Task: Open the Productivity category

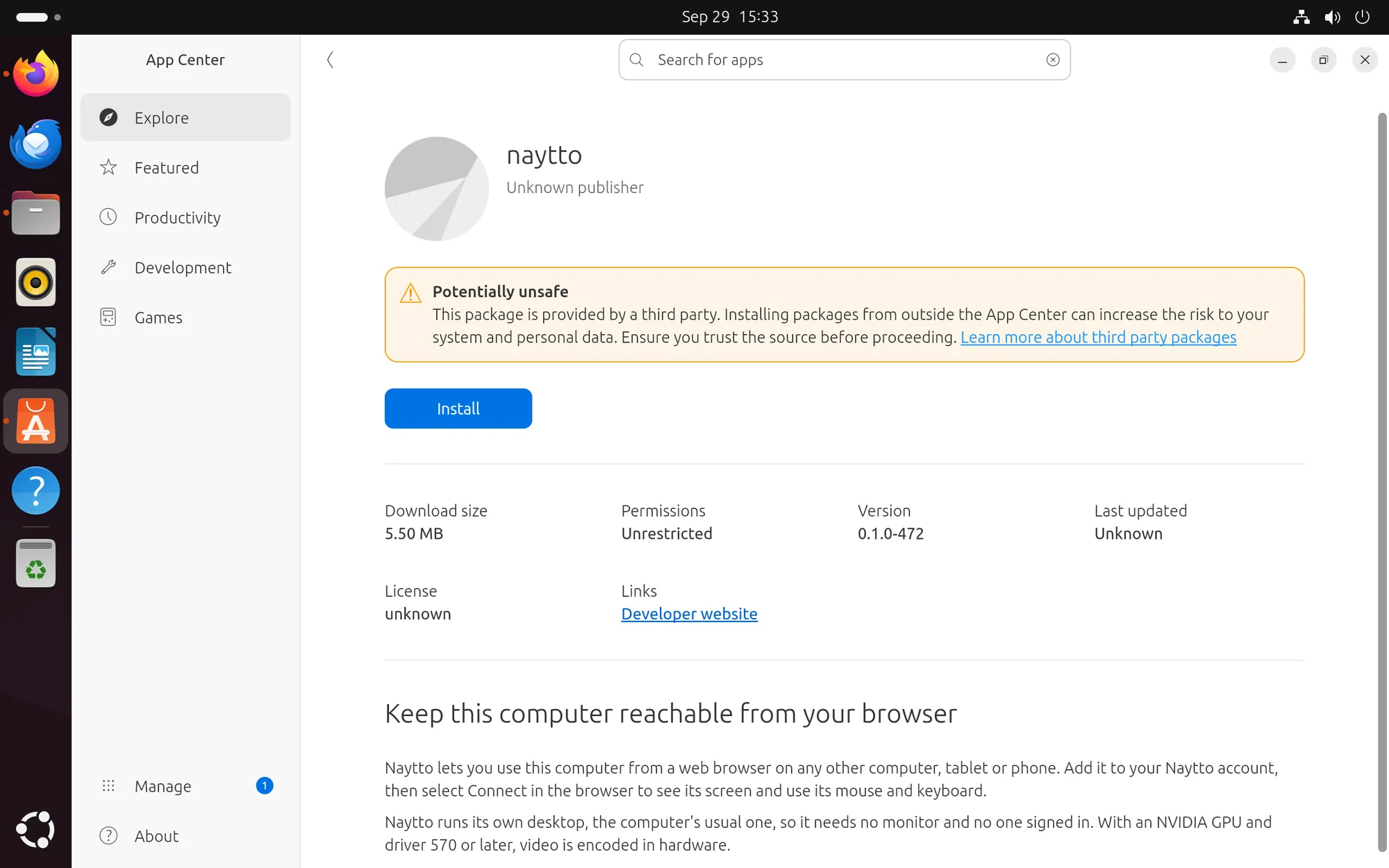Action: point(185,217)
